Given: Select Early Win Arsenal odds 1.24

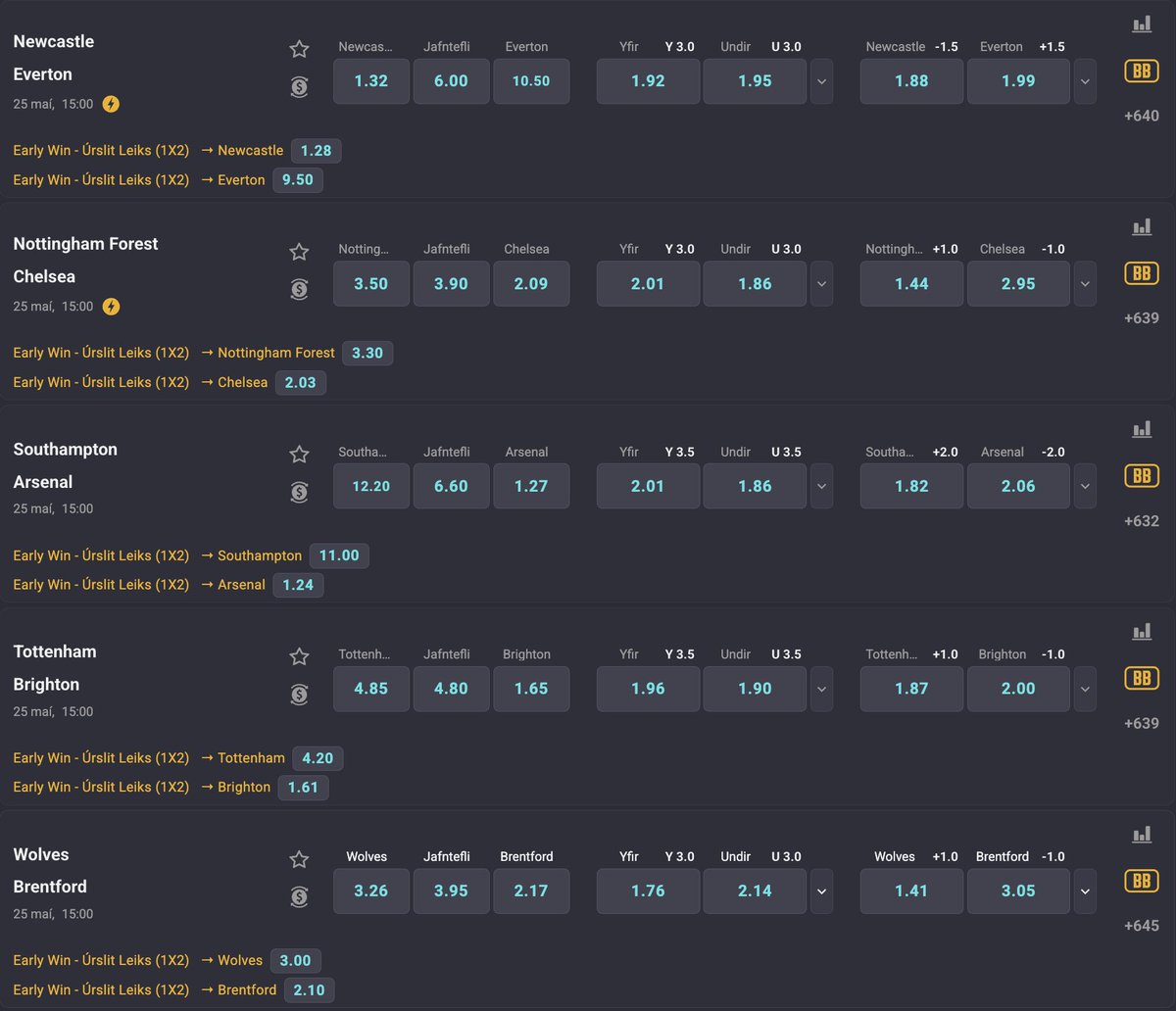Looking at the screenshot, I should coord(299,585).
